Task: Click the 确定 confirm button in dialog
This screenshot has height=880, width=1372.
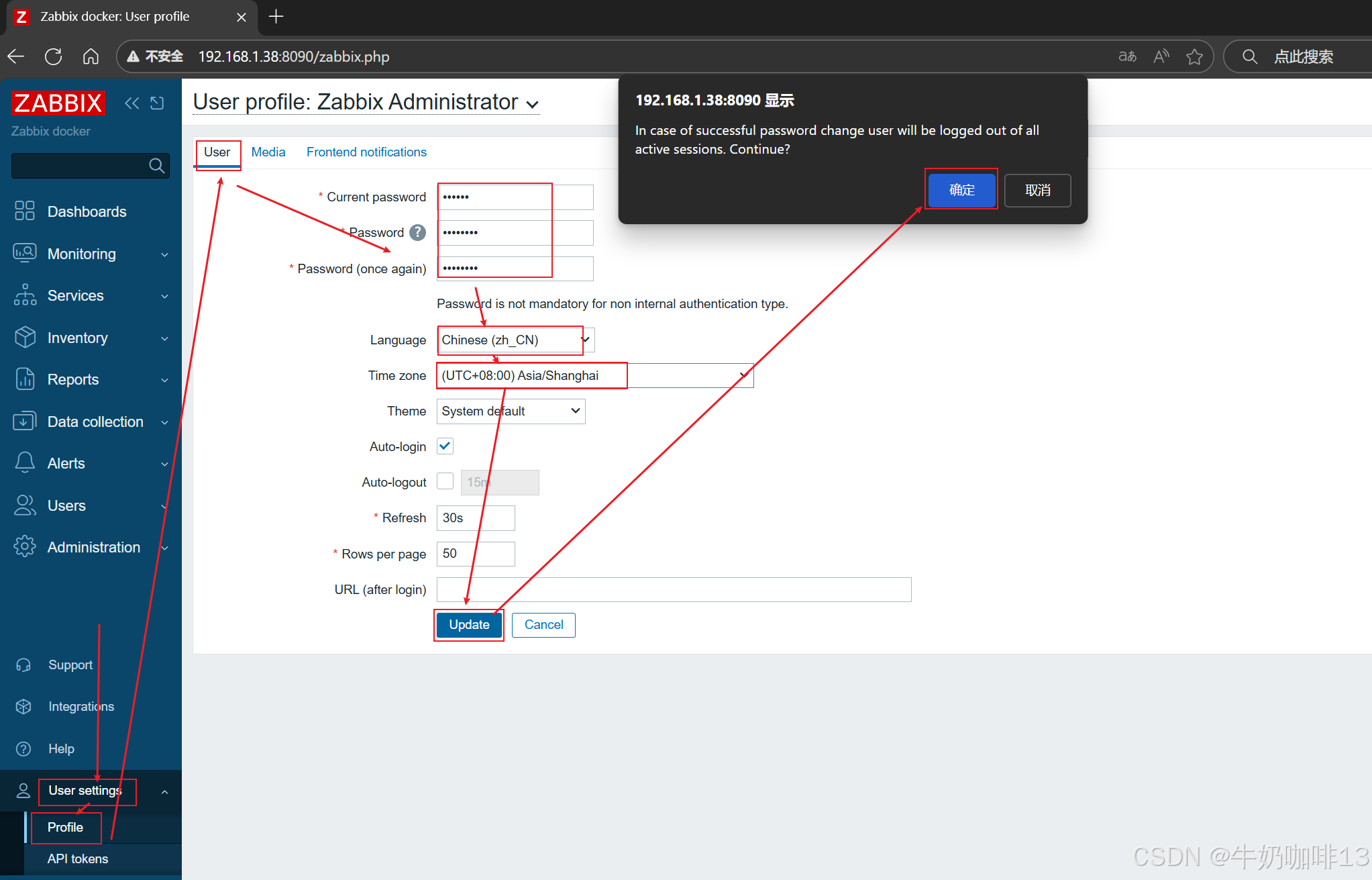Action: (x=961, y=190)
